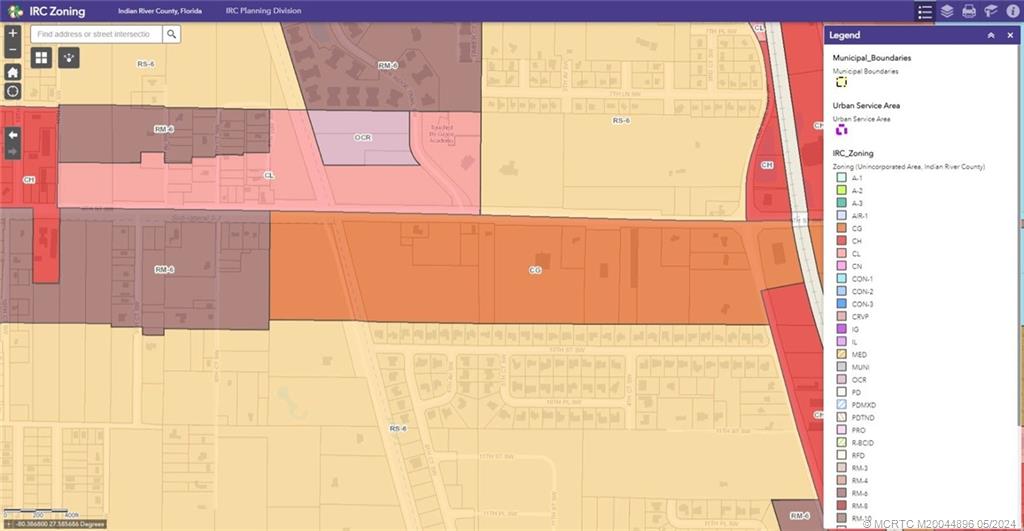This screenshot has width=1024, height=531.
Task: Open the network share widget icon
Action: coord(68,57)
